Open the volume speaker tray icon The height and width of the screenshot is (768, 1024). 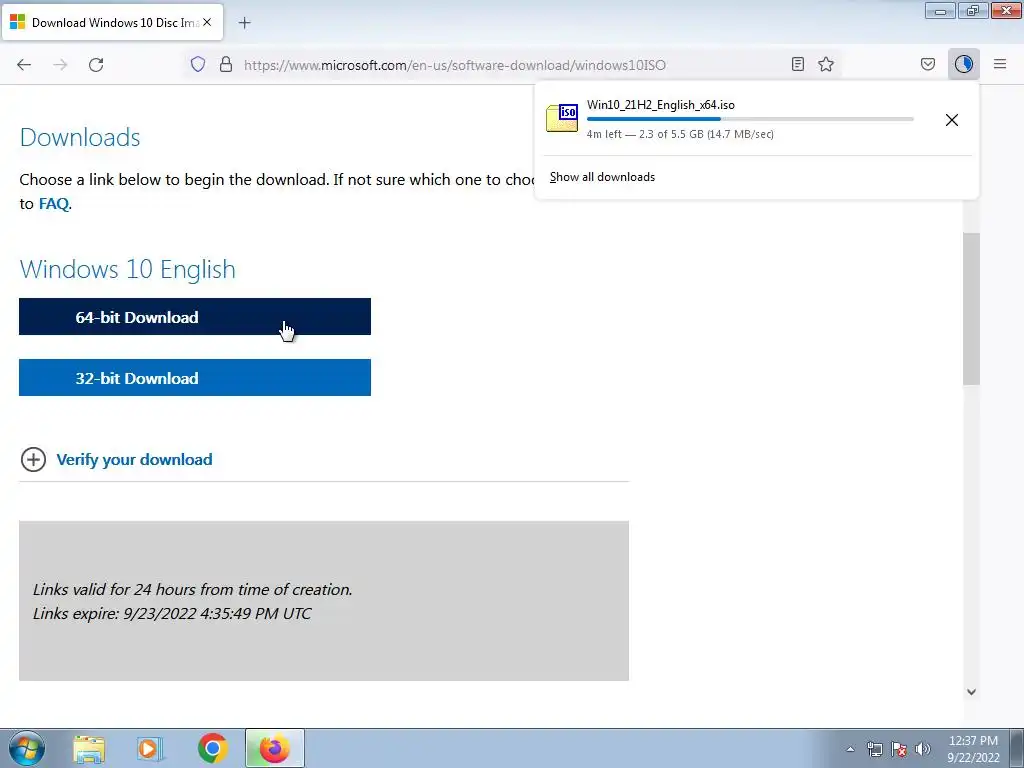click(923, 749)
